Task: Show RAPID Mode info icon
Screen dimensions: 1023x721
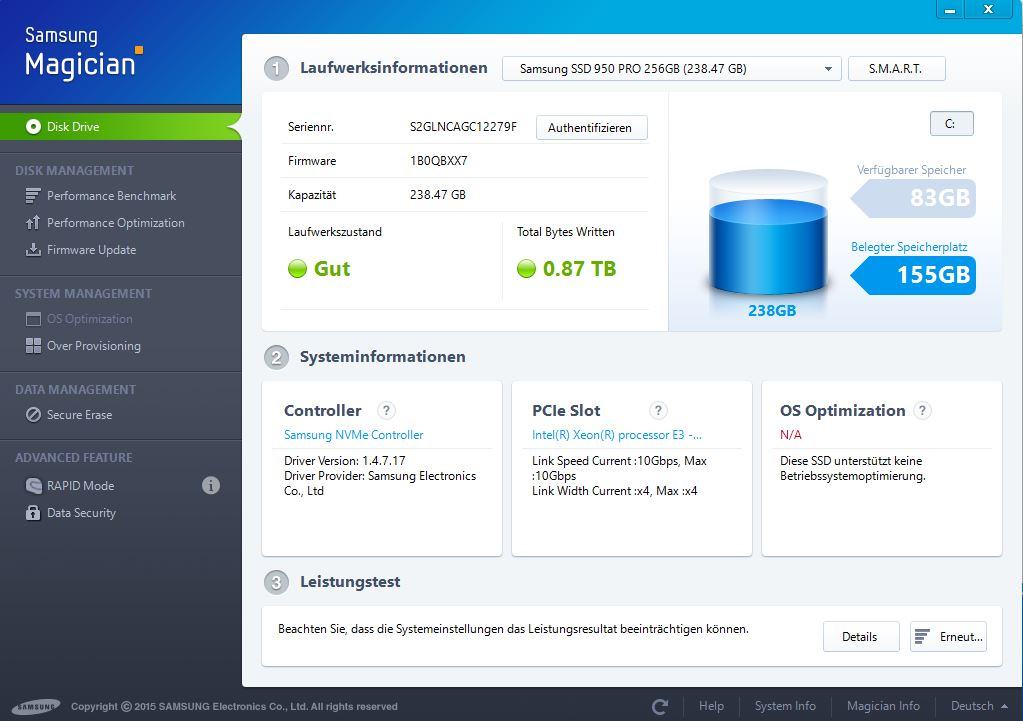Action: (x=211, y=485)
